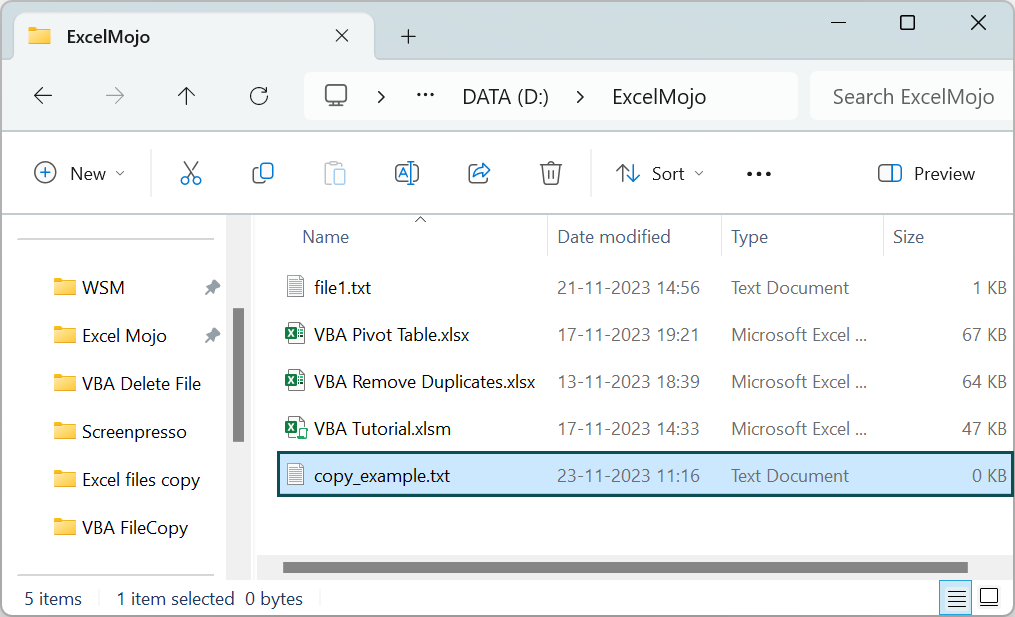Viewport: 1015px width, 617px height.
Task: Click the Delete trash can icon
Action: tap(551, 174)
